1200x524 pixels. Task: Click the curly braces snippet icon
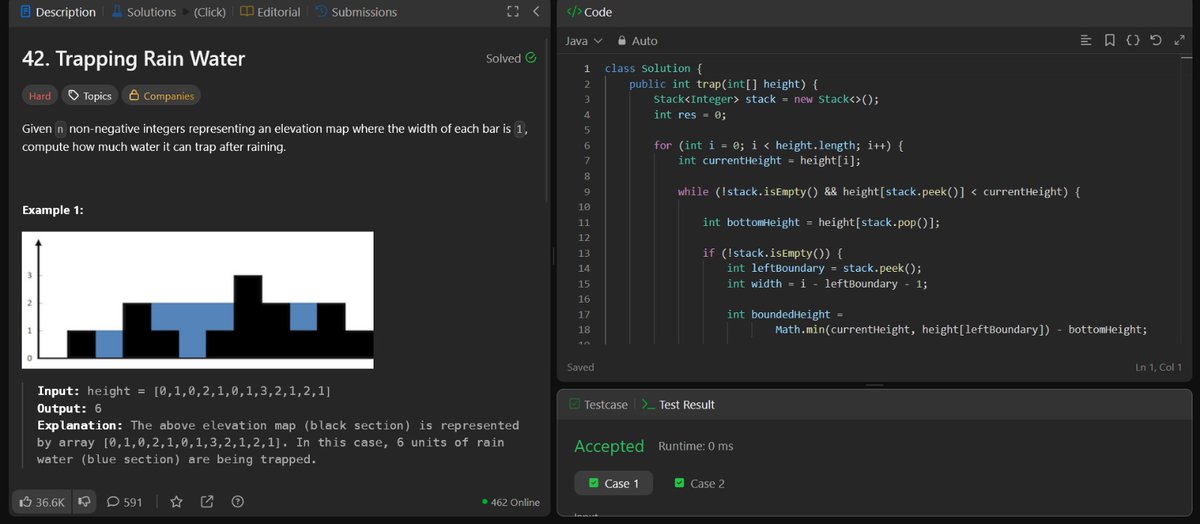coord(1133,41)
